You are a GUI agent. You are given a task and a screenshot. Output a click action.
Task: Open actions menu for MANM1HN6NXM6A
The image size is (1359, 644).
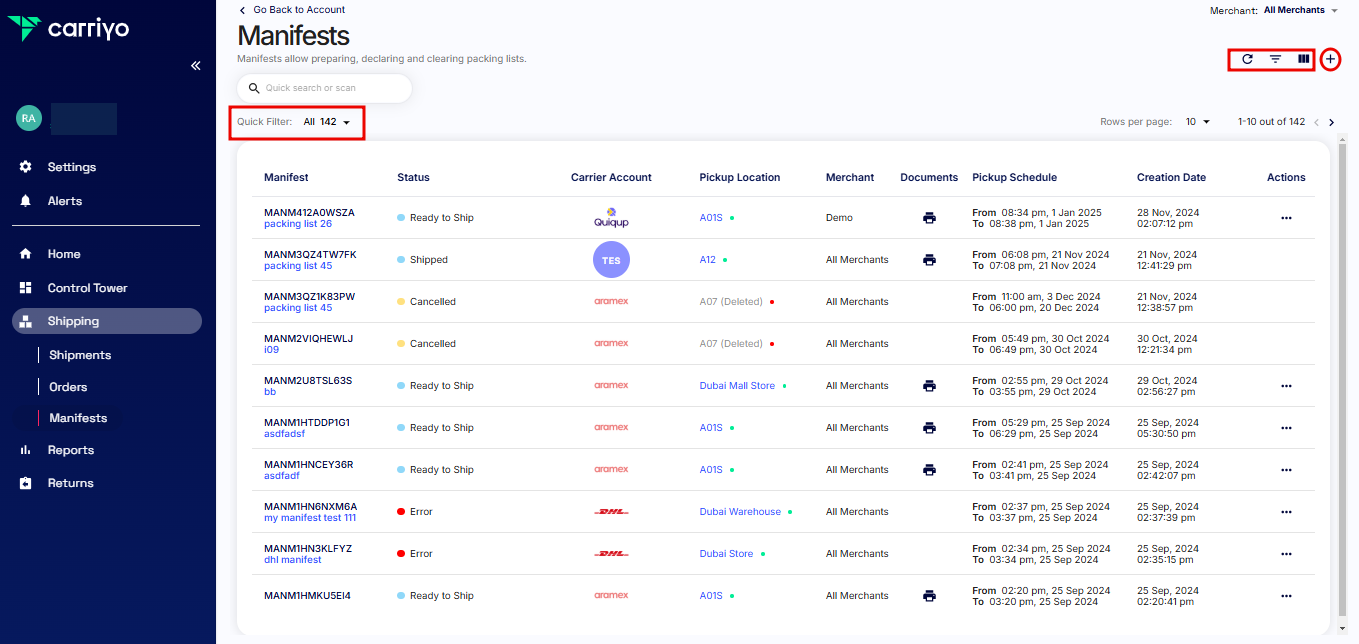point(1286,512)
